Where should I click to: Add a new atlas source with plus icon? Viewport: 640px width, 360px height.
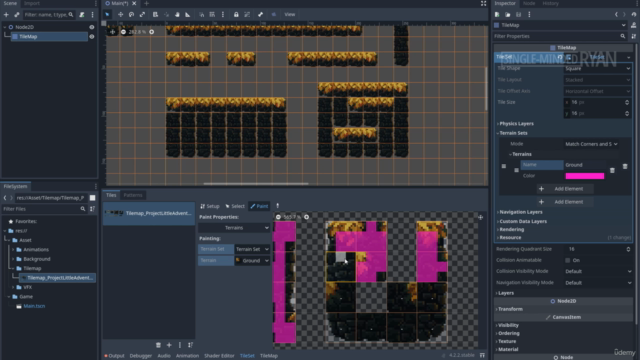pos(169,345)
